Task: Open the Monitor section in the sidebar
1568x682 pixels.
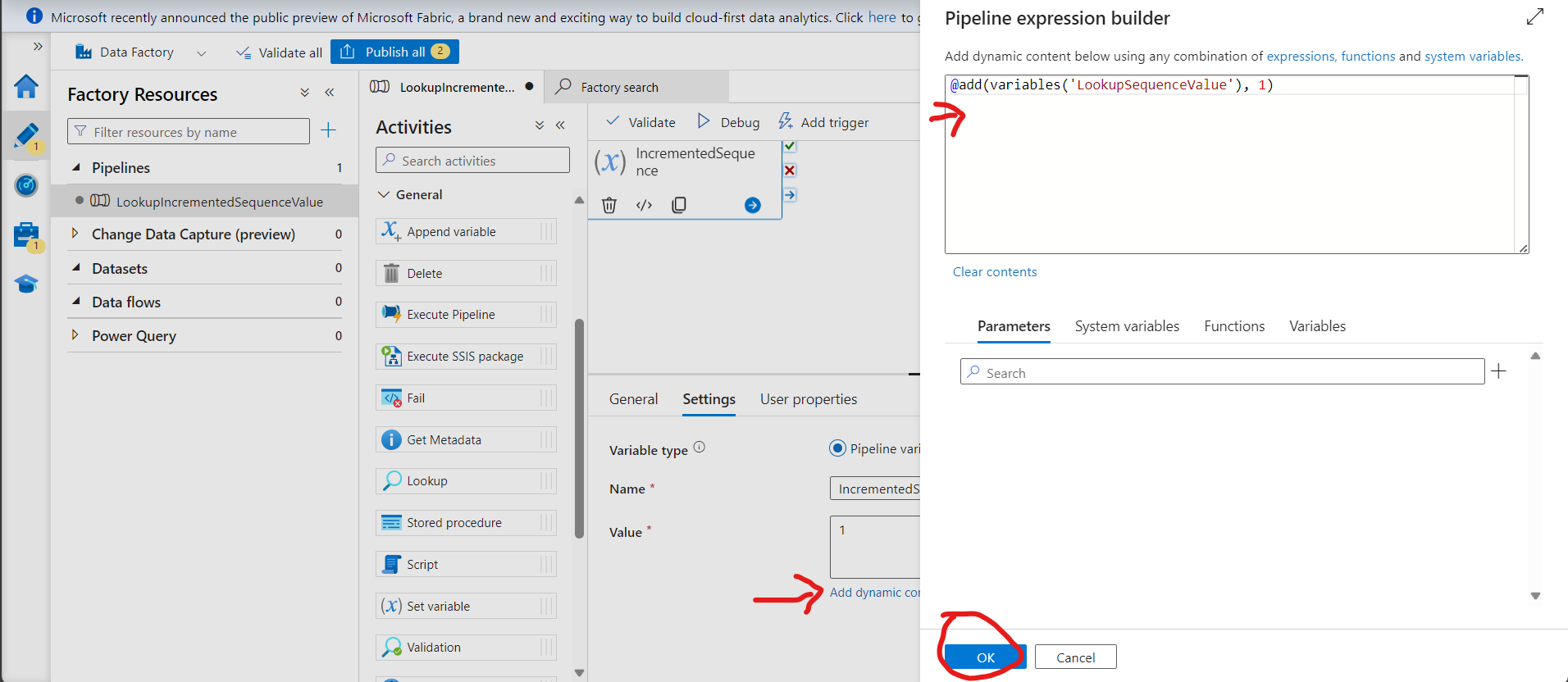Action: click(26, 185)
